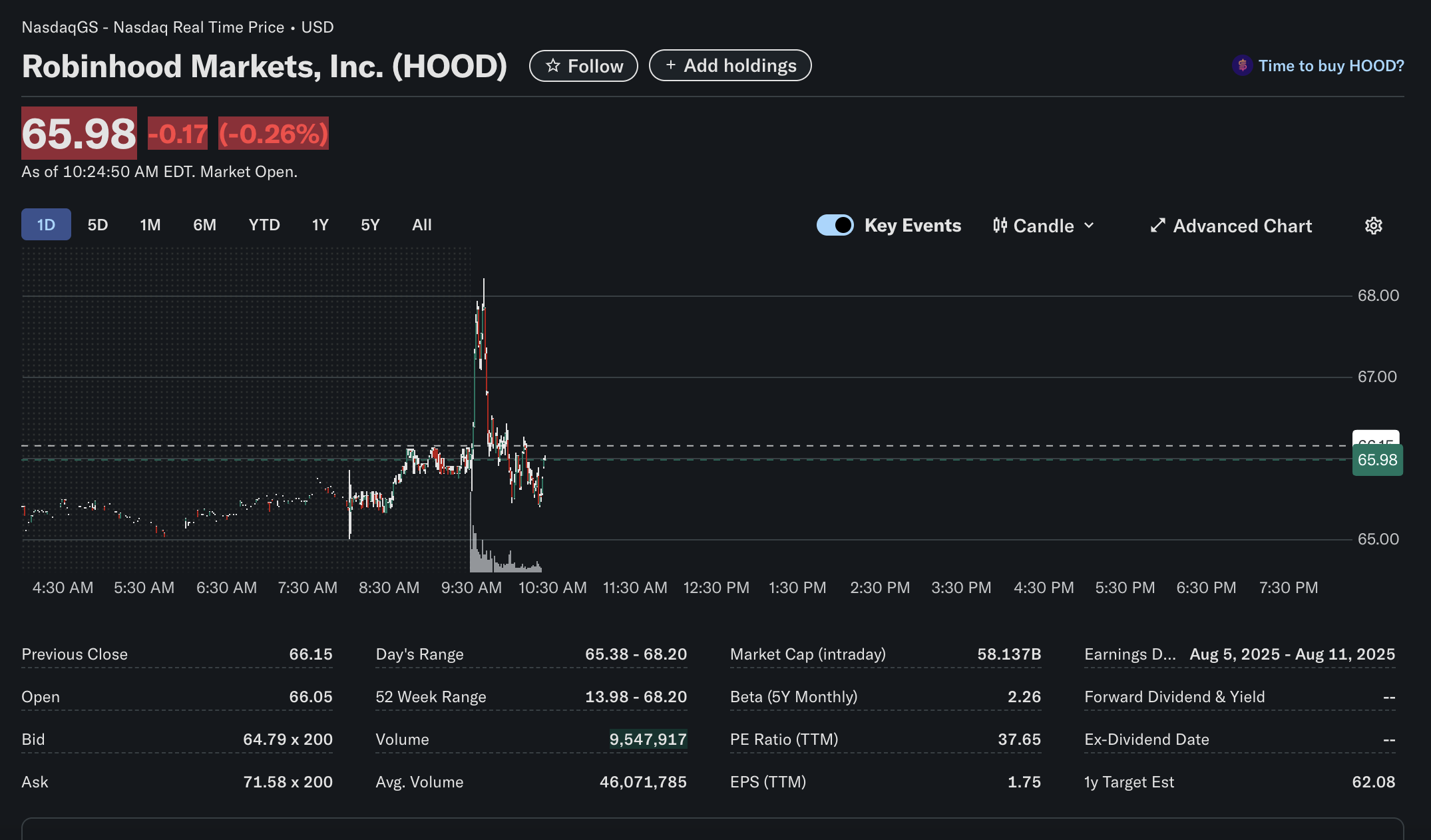Click the 12:30 PM time axis label
This screenshot has width=1431, height=840.
[716, 588]
